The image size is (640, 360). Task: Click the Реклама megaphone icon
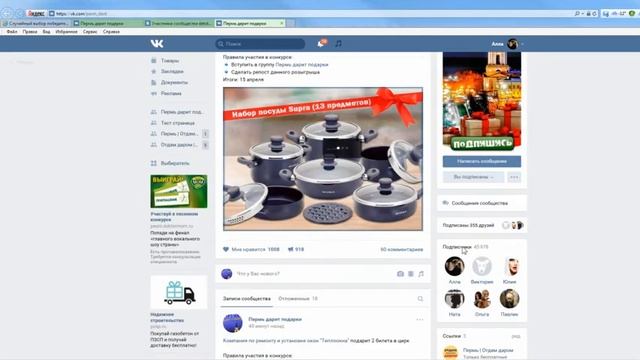click(x=154, y=93)
